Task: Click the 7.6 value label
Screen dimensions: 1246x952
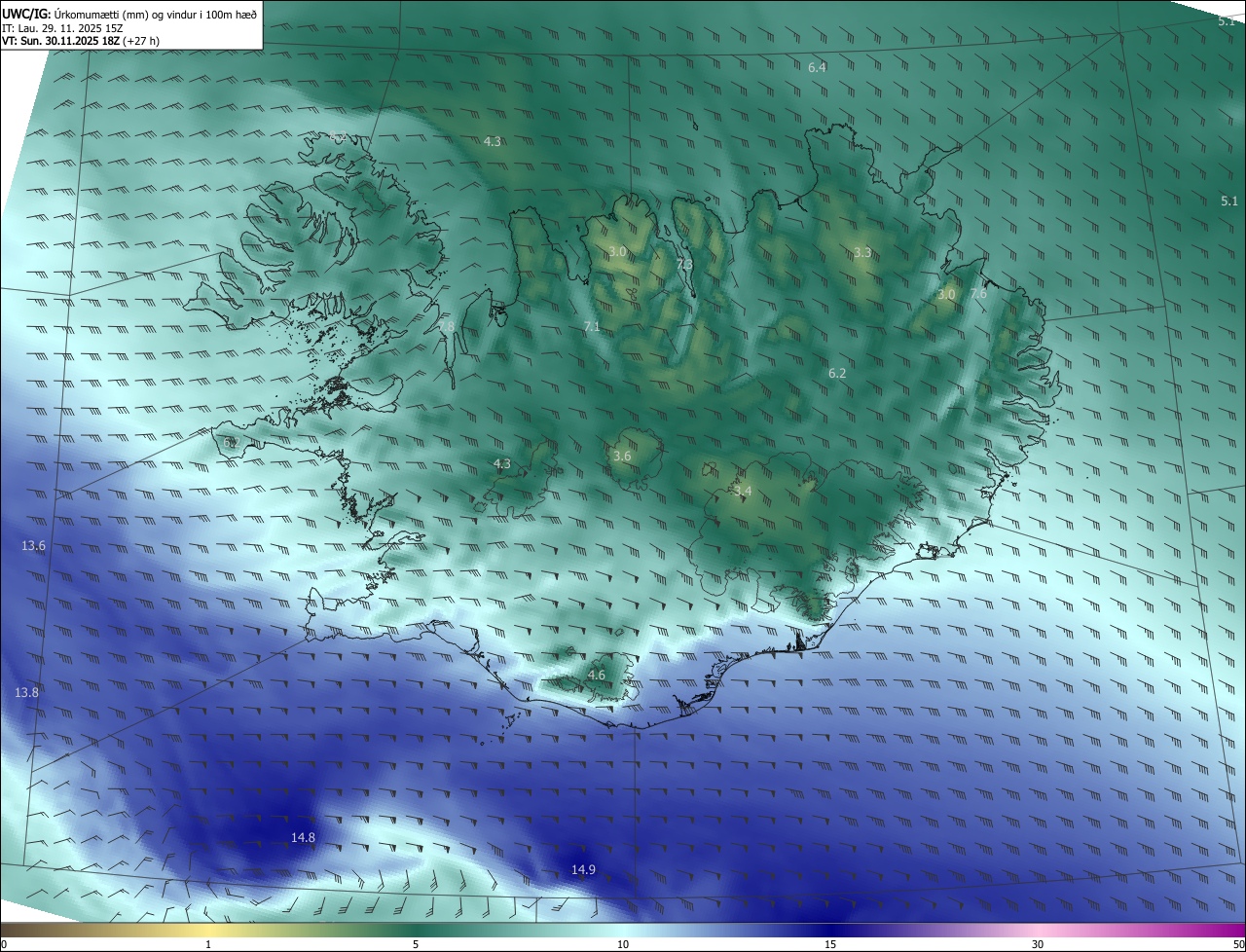Action: [x=978, y=293]
